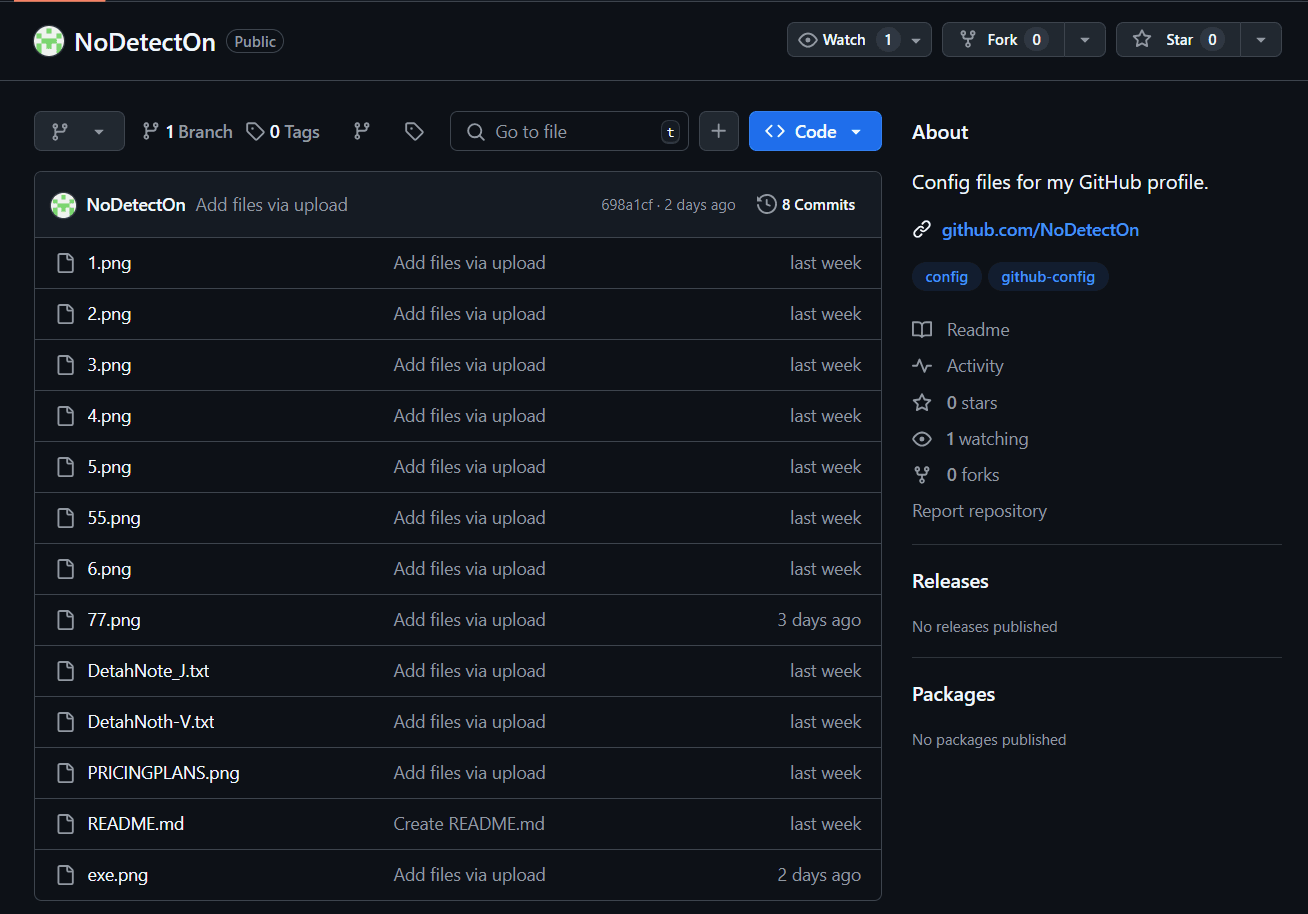Click the NoDetectOn avatar in the repository header

click(x=49, y=41)
